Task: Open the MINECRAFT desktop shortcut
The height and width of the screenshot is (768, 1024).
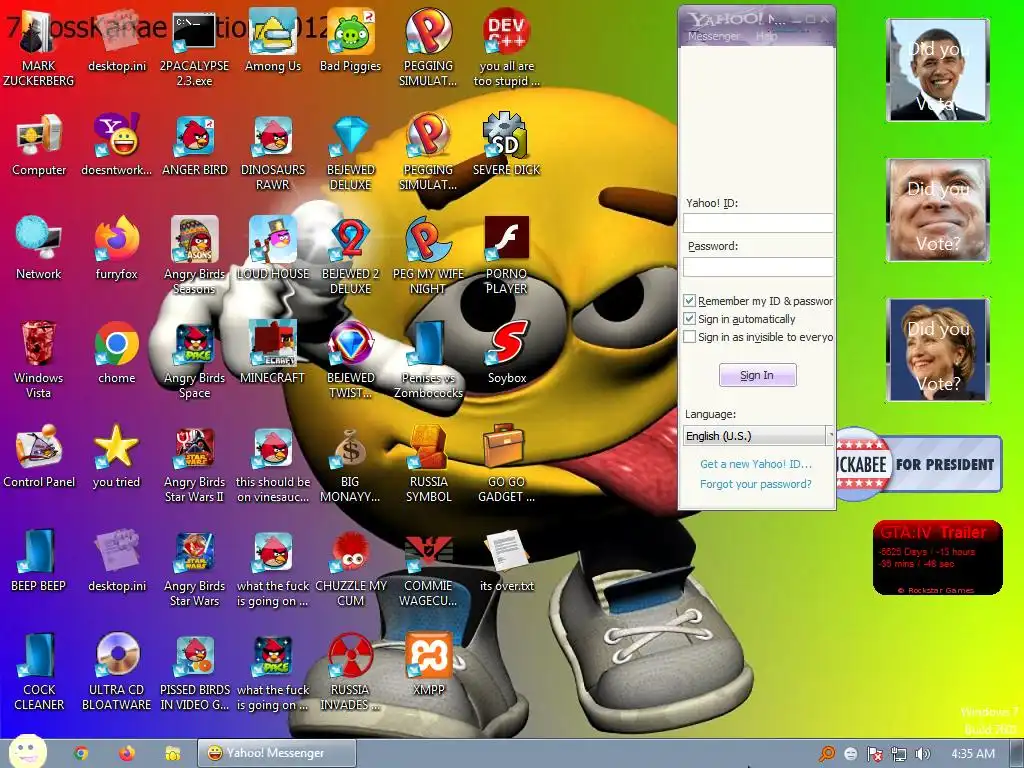Action: [x=272, y=353]
